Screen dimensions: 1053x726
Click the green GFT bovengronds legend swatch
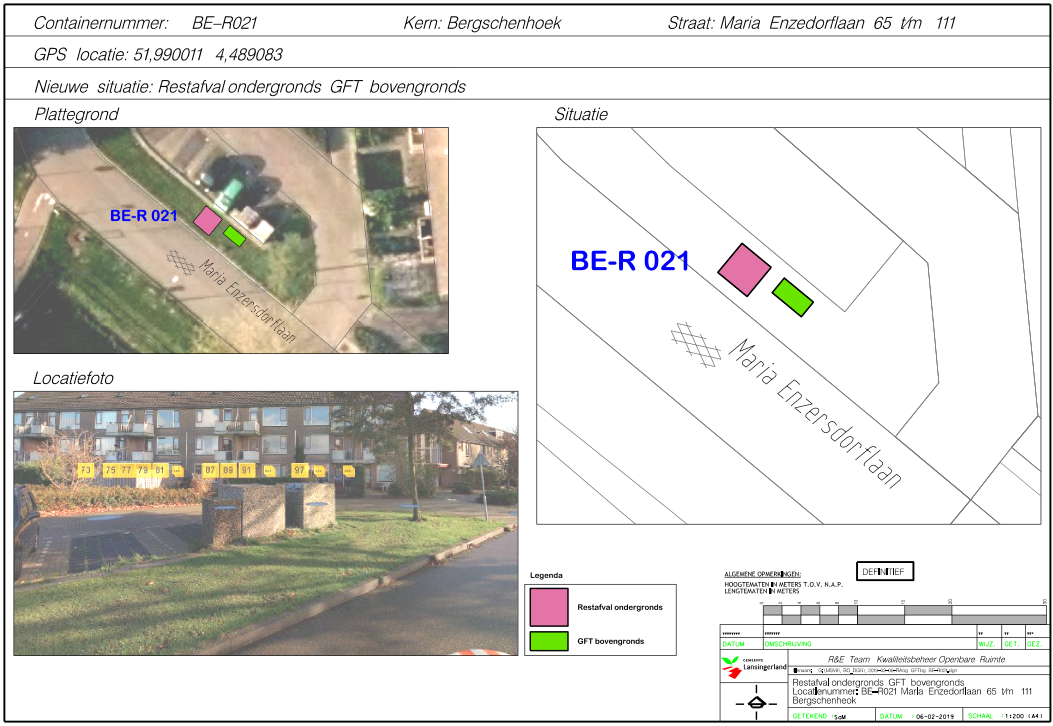click(x=548, y=640)
